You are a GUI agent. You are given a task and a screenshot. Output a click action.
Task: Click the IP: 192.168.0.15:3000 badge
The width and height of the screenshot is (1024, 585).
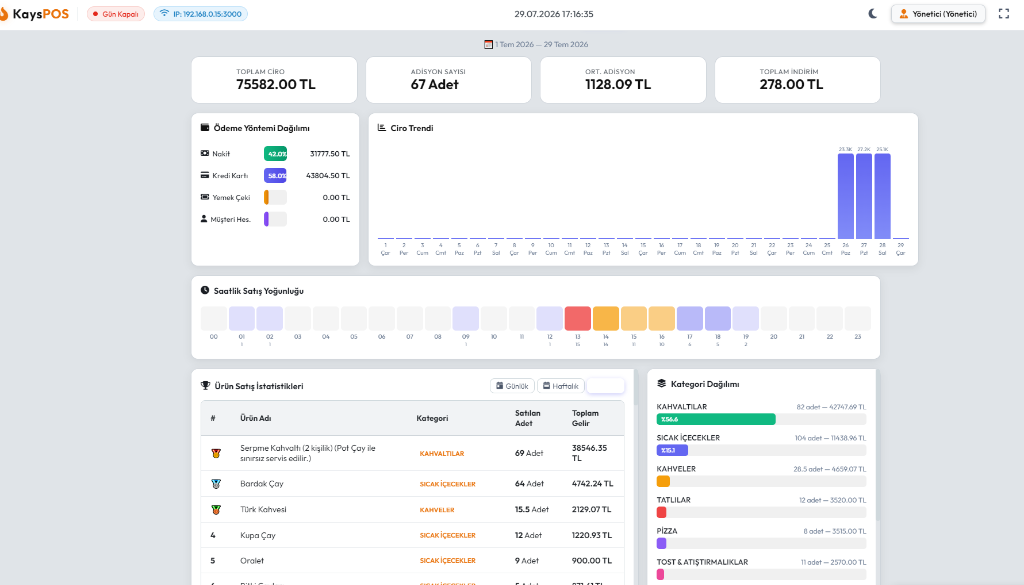(x=200, y=14)
